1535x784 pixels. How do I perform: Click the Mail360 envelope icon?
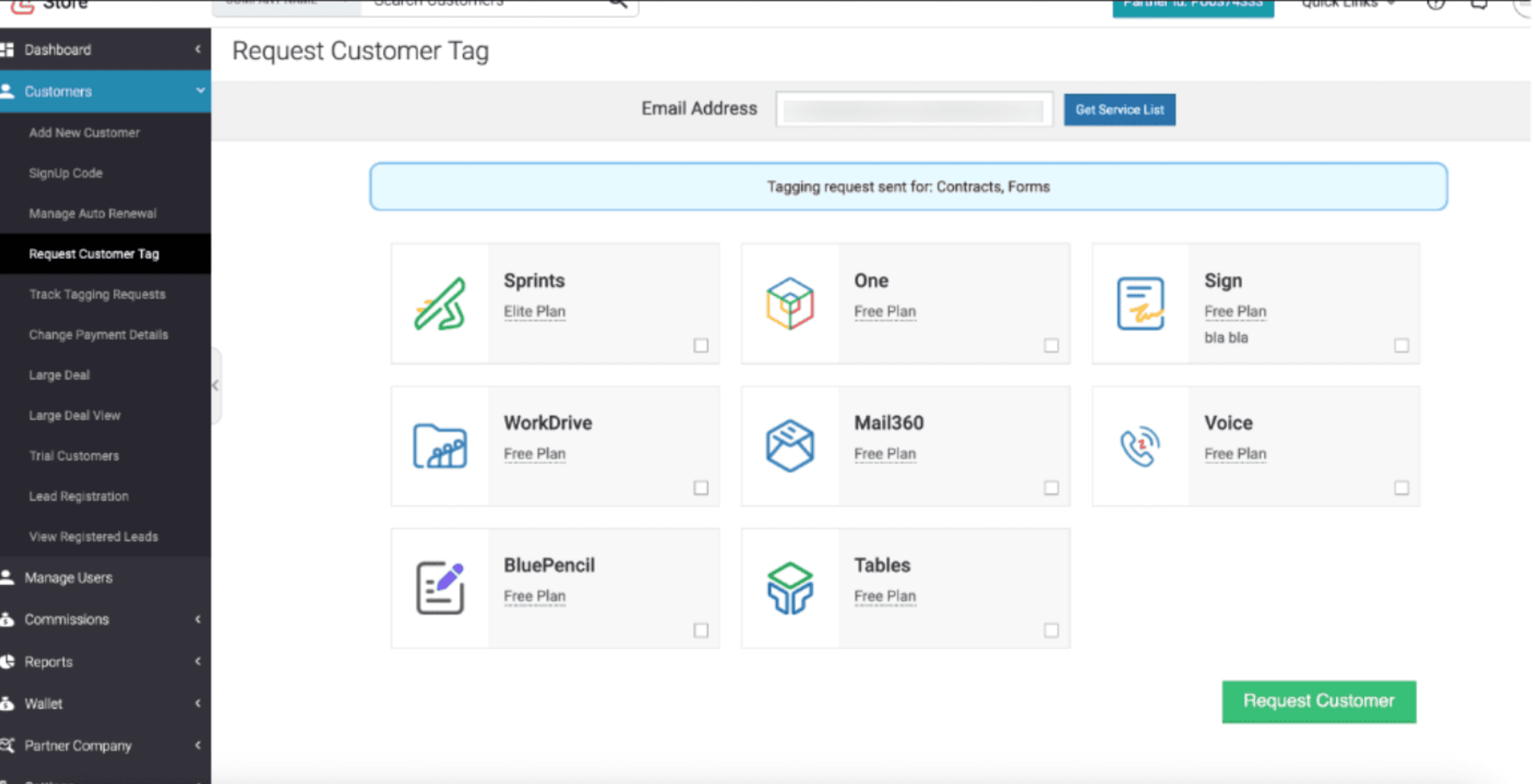tap(790, 446)
